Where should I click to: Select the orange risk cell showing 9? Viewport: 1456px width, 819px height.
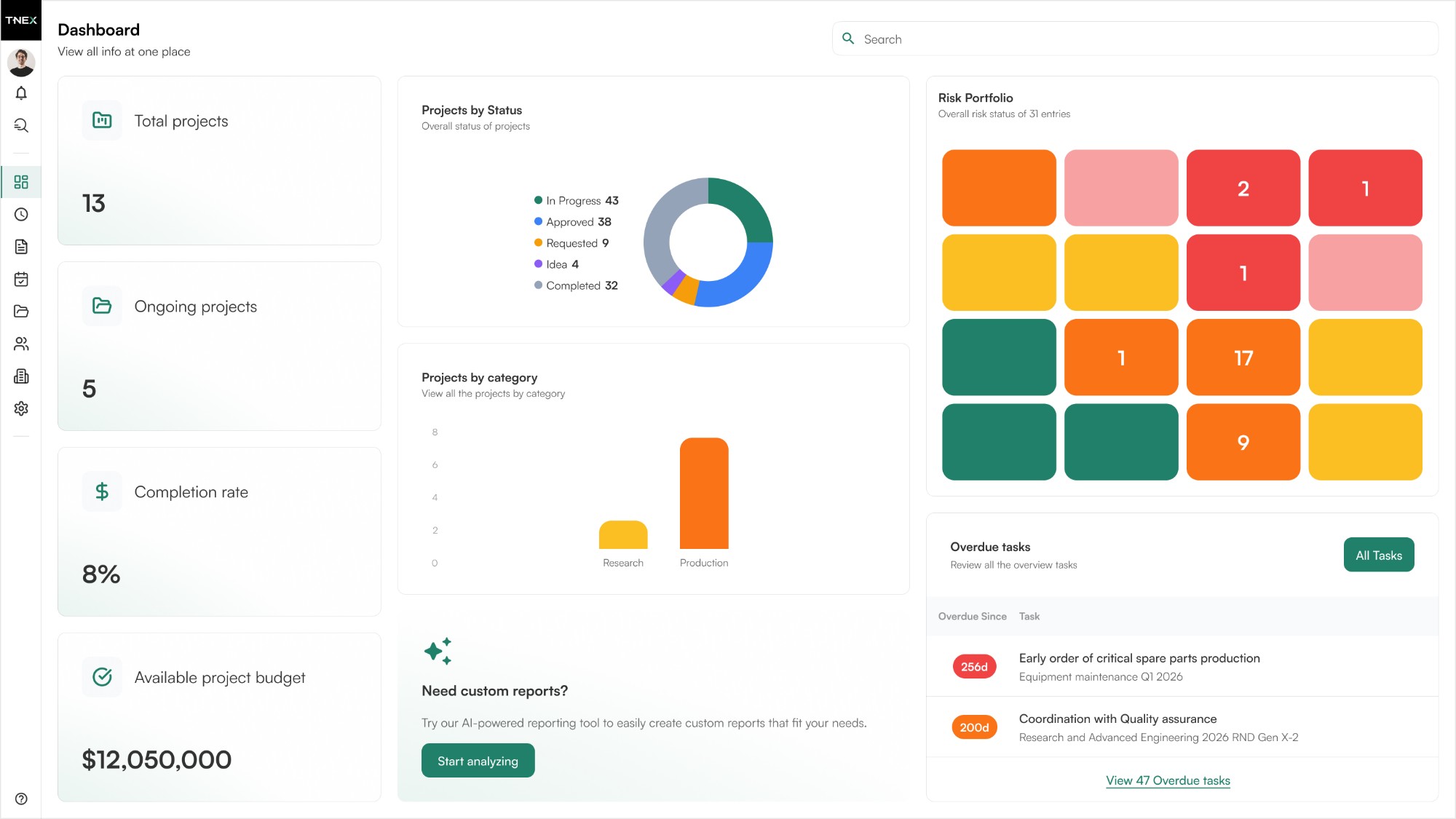click(1243, 442)
